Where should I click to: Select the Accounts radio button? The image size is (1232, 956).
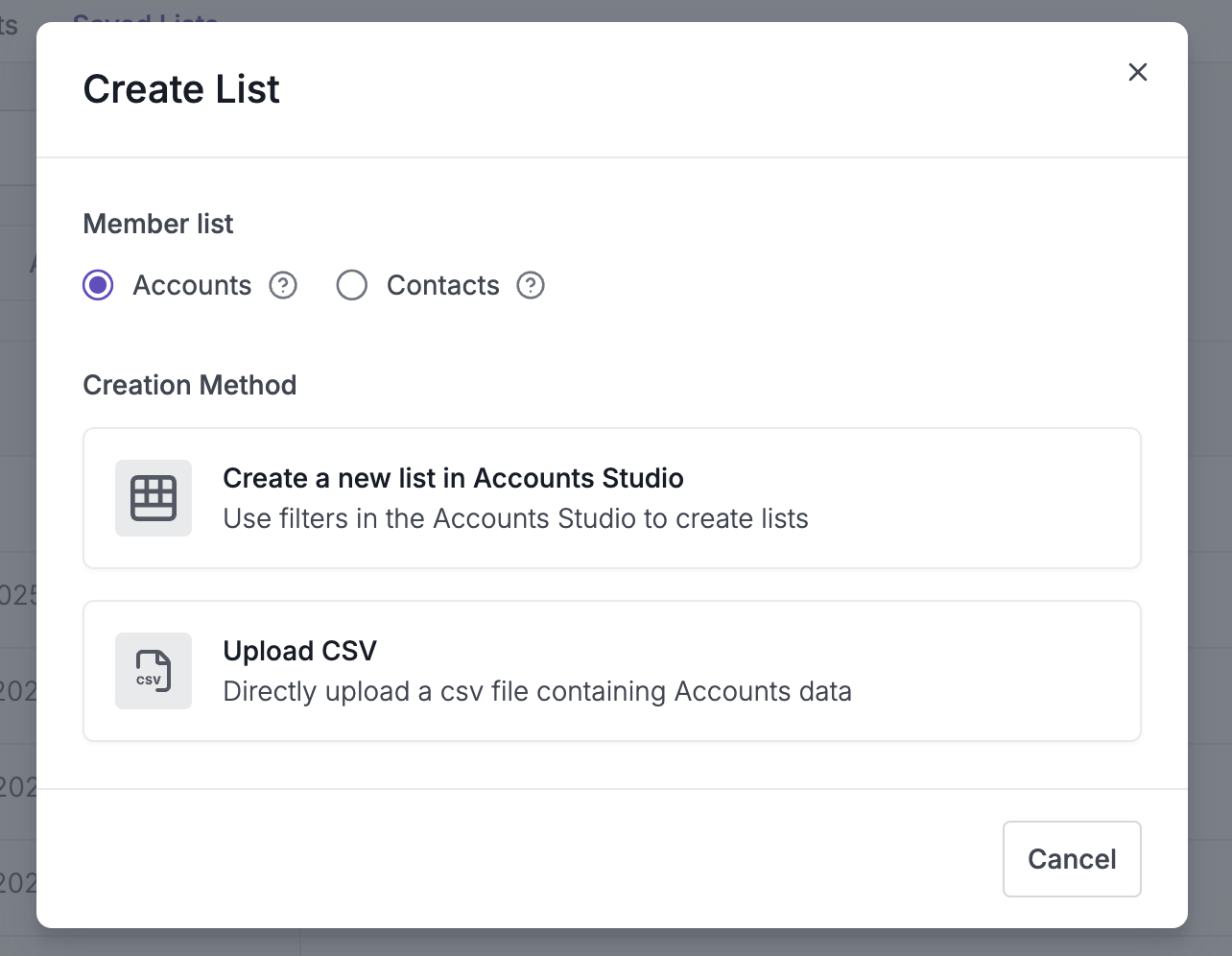click(97, 285)
